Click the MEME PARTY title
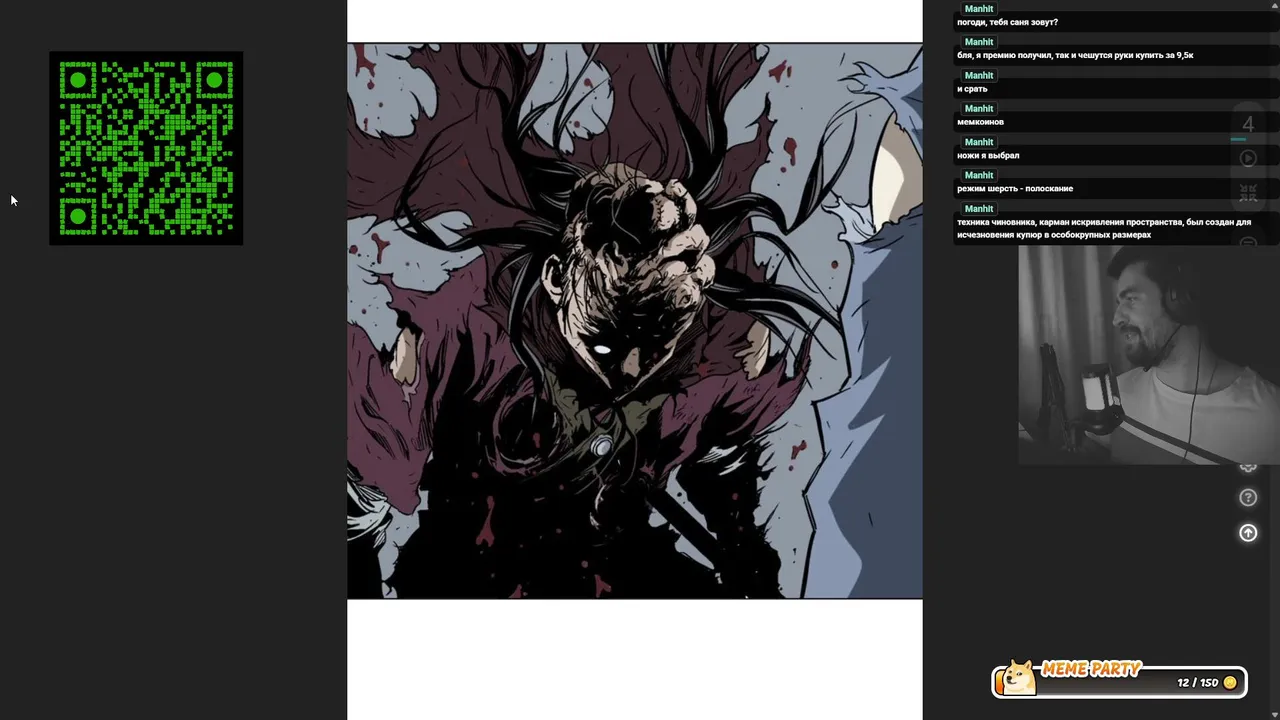 1090,670
